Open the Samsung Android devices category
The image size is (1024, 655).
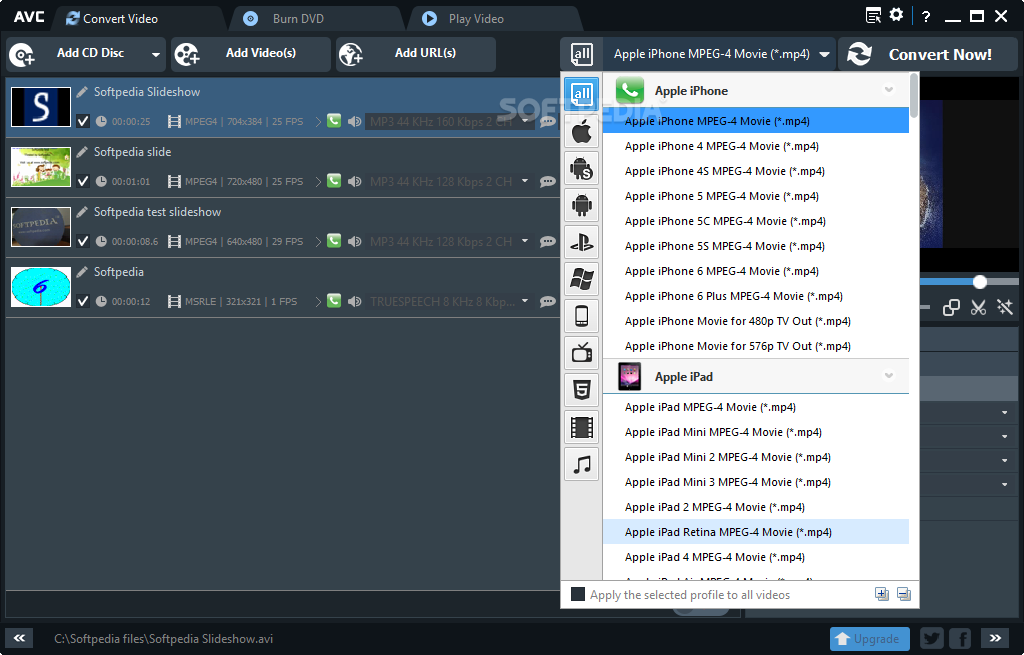581,168
